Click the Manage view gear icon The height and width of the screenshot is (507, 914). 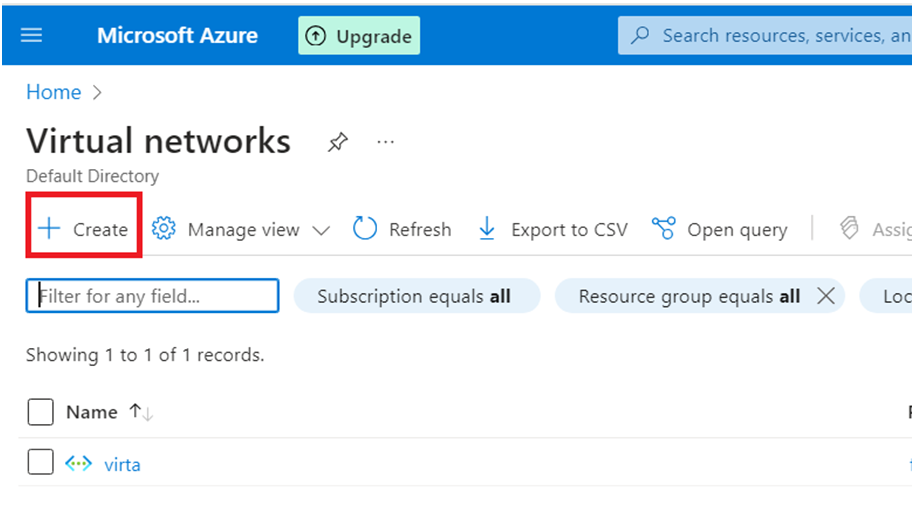[x=164, y=229]
